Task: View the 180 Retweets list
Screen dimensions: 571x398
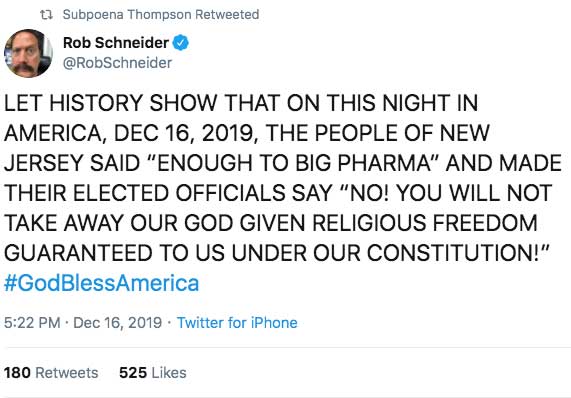Action: tap(51, 373)
